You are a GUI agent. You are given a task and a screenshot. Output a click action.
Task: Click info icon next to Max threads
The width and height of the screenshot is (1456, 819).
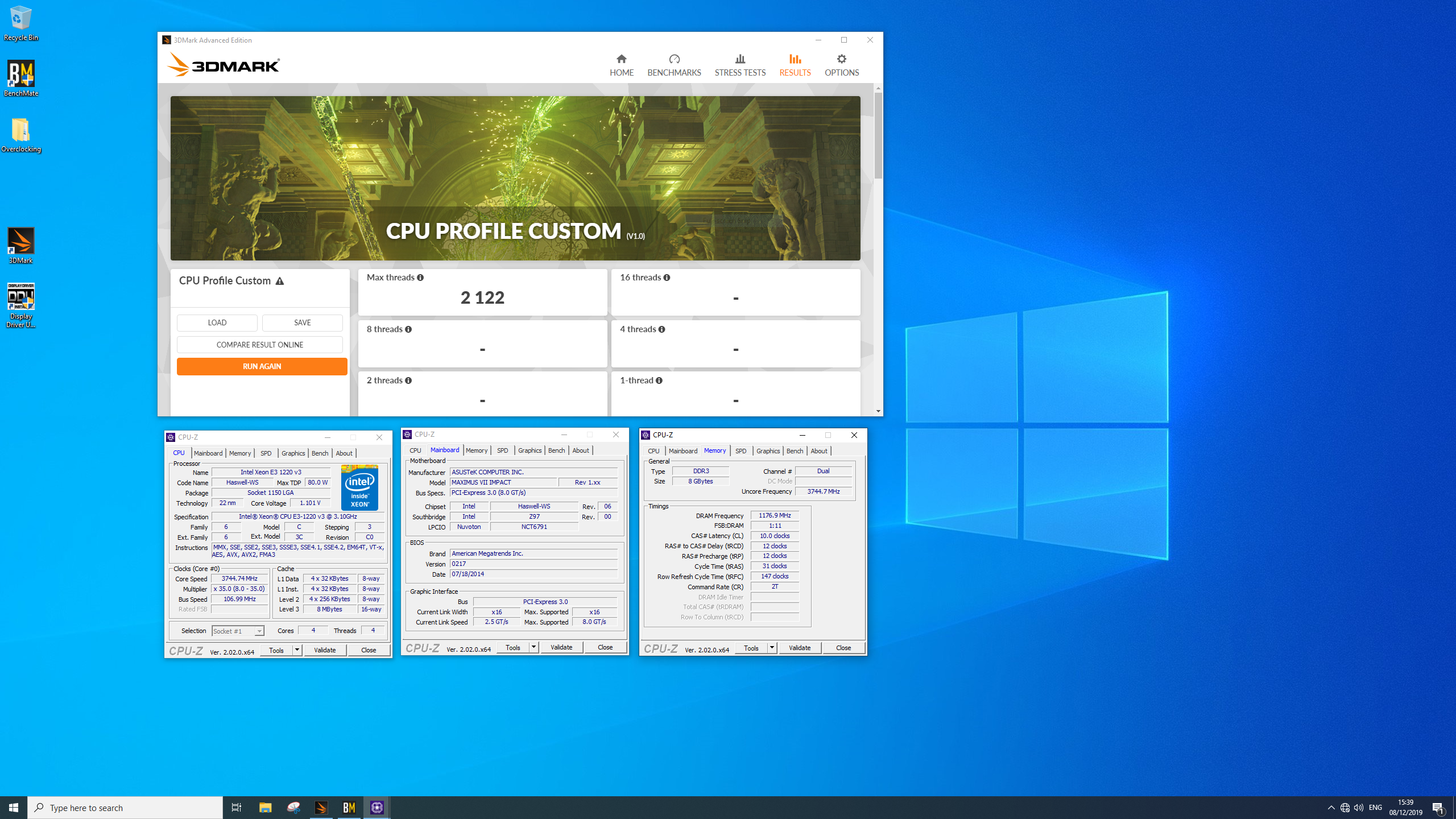pyautogui.click(x=420, y=278)
